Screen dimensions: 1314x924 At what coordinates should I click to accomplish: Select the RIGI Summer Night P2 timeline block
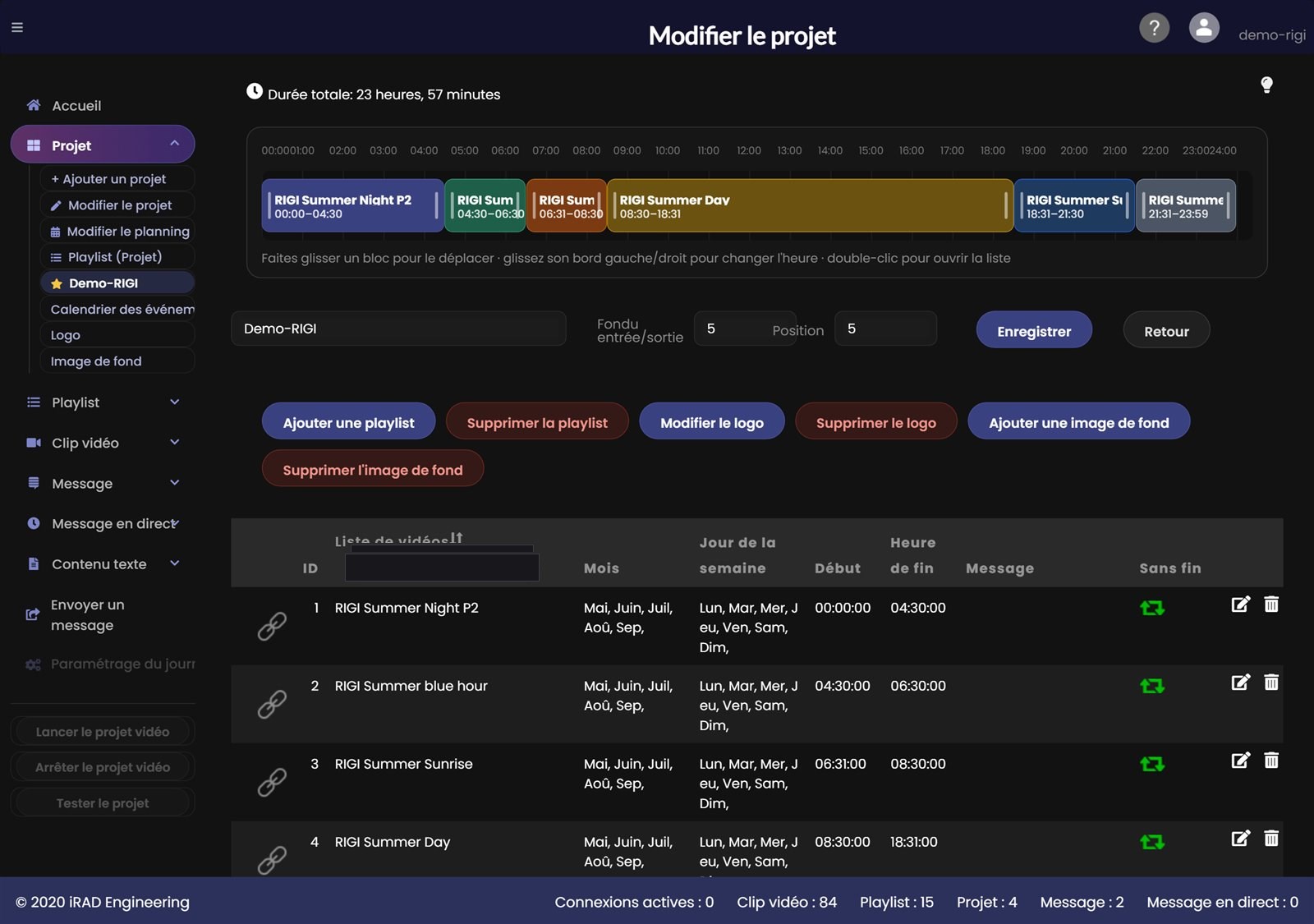pyautogui.click(x=353, y=206)
